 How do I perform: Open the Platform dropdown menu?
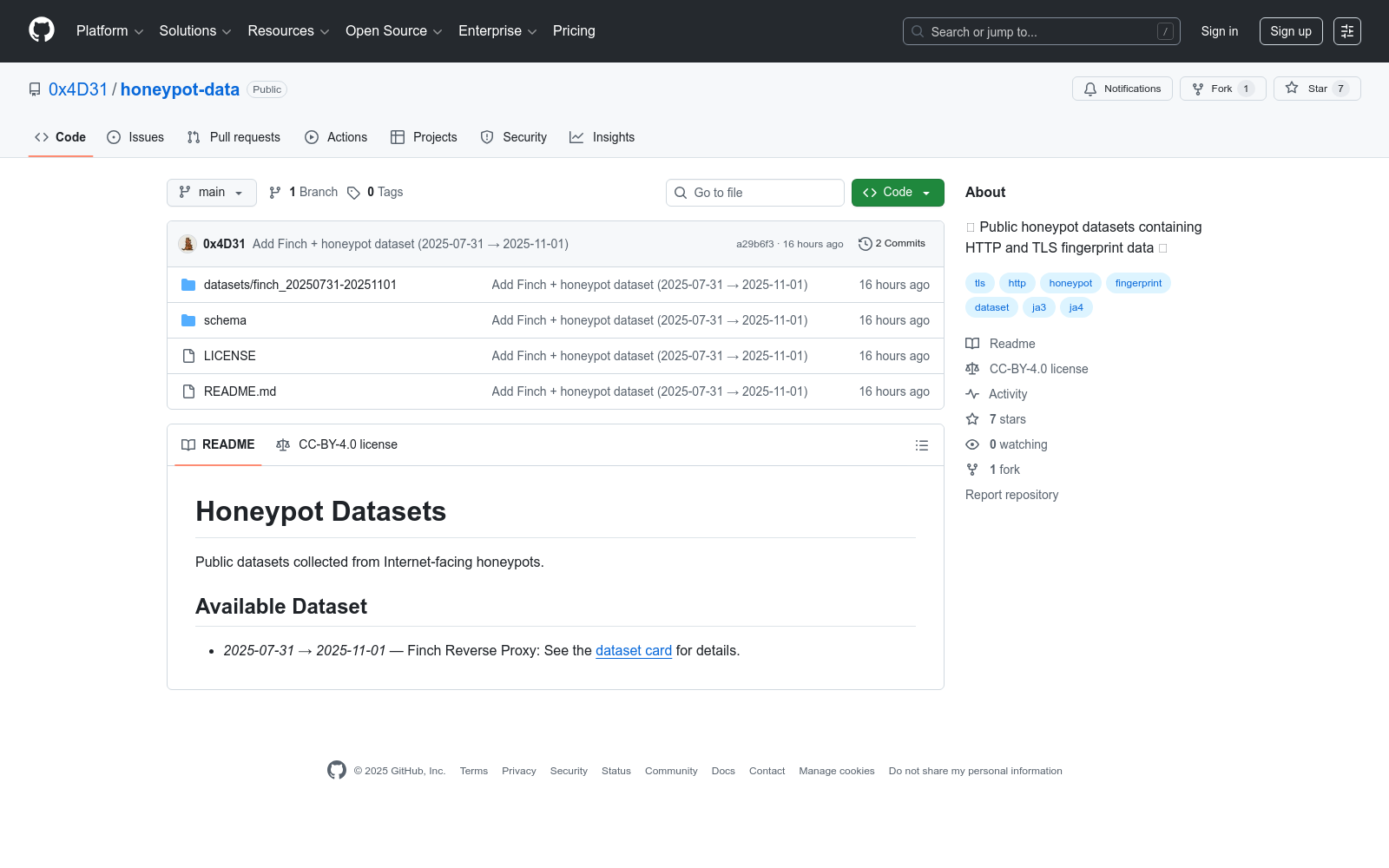click(110, 31)
